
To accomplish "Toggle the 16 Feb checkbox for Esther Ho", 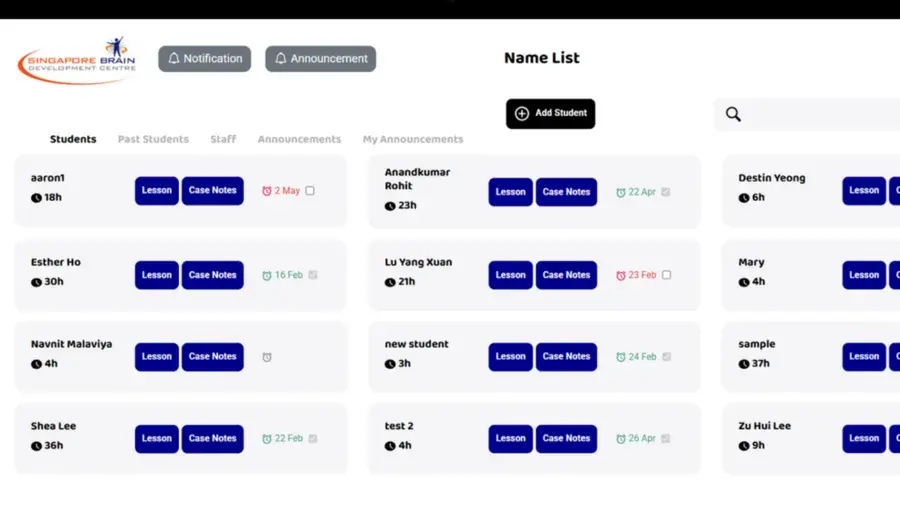I will pos(313,275).
